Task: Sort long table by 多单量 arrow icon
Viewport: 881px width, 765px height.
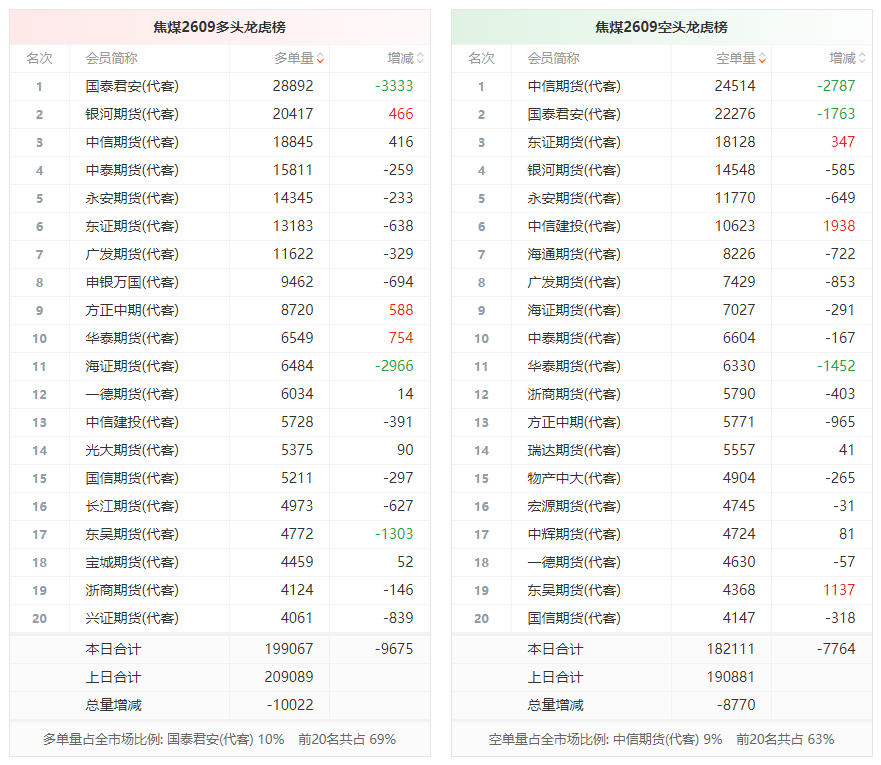Action: 320,58
